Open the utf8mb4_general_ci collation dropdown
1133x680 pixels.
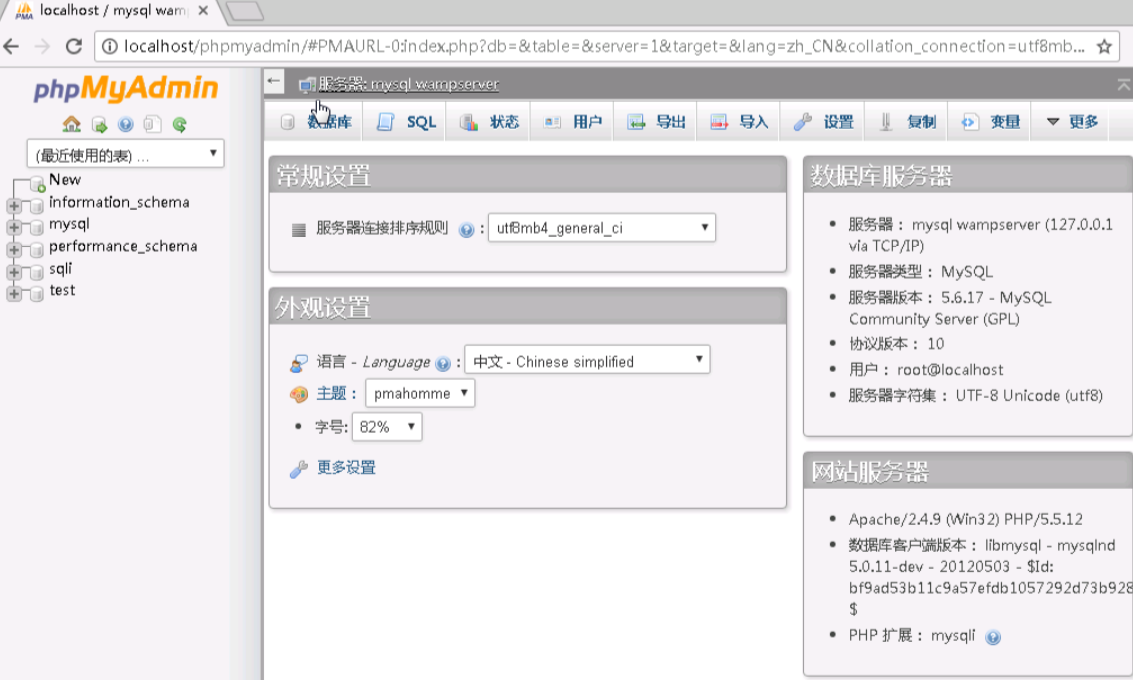point(602,228)
